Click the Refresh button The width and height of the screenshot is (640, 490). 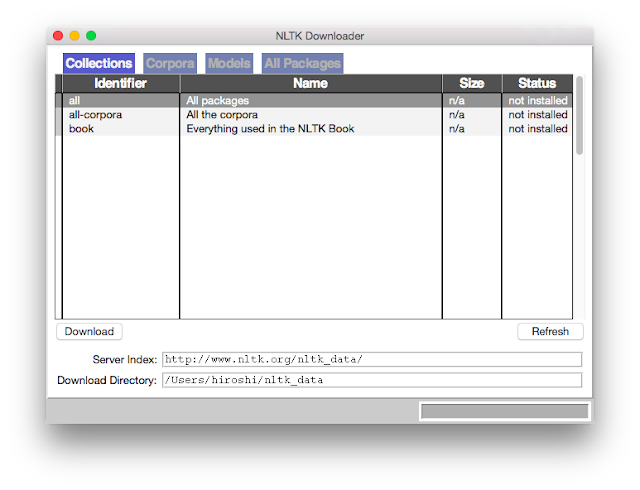[550, 331]
